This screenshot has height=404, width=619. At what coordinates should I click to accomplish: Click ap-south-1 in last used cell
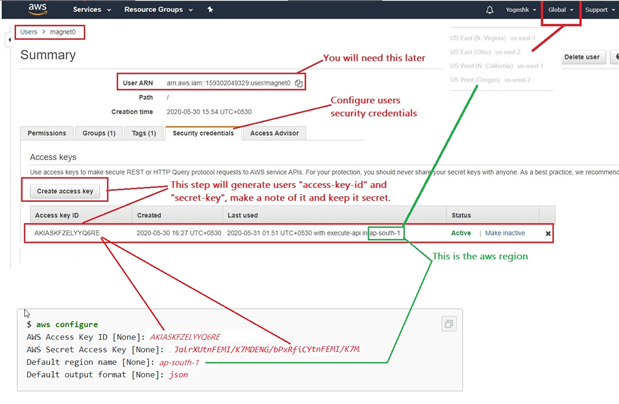click(385, 233)
